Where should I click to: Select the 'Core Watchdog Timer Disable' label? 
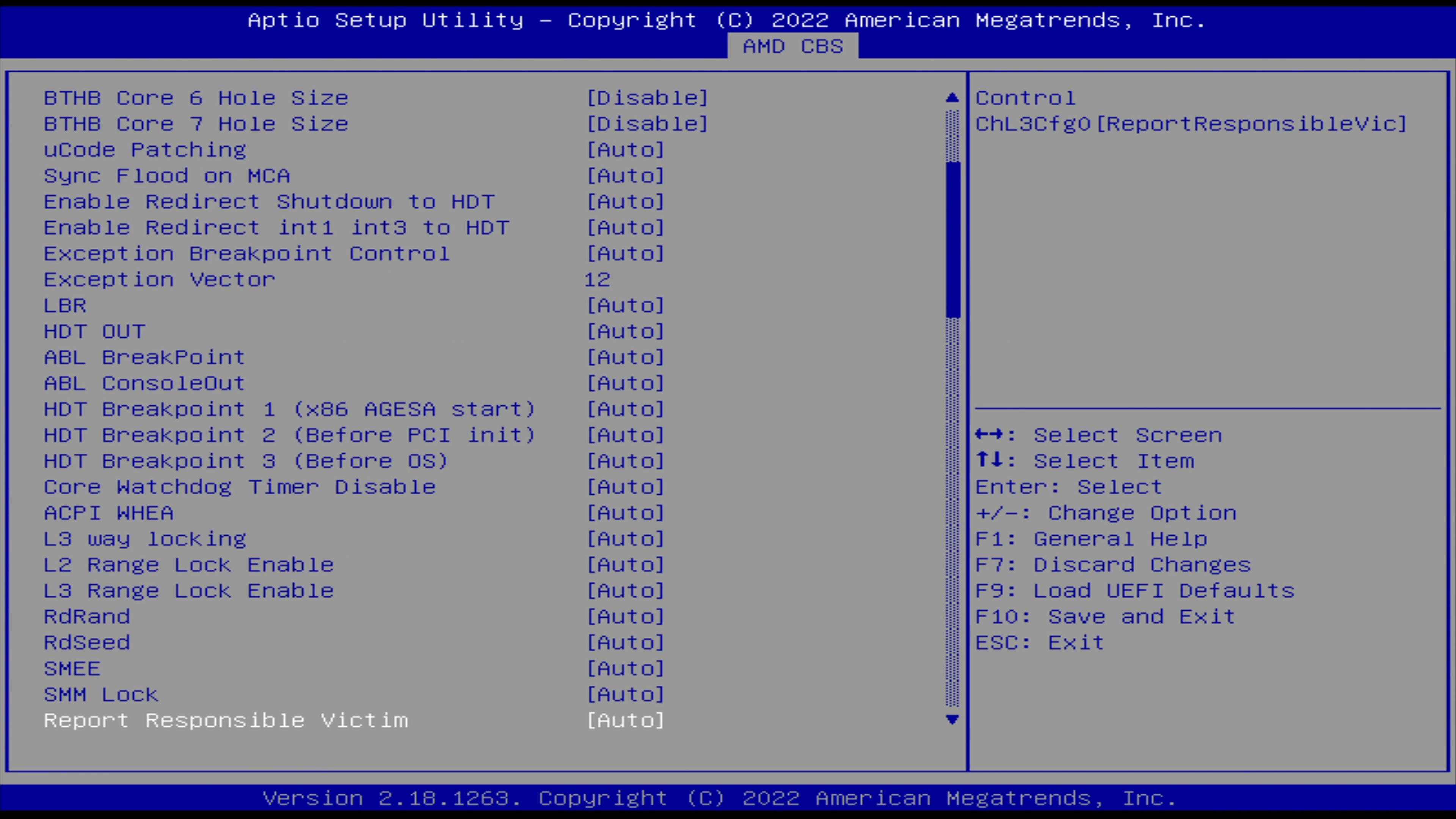pyautogui.click(x=240, y=487)
